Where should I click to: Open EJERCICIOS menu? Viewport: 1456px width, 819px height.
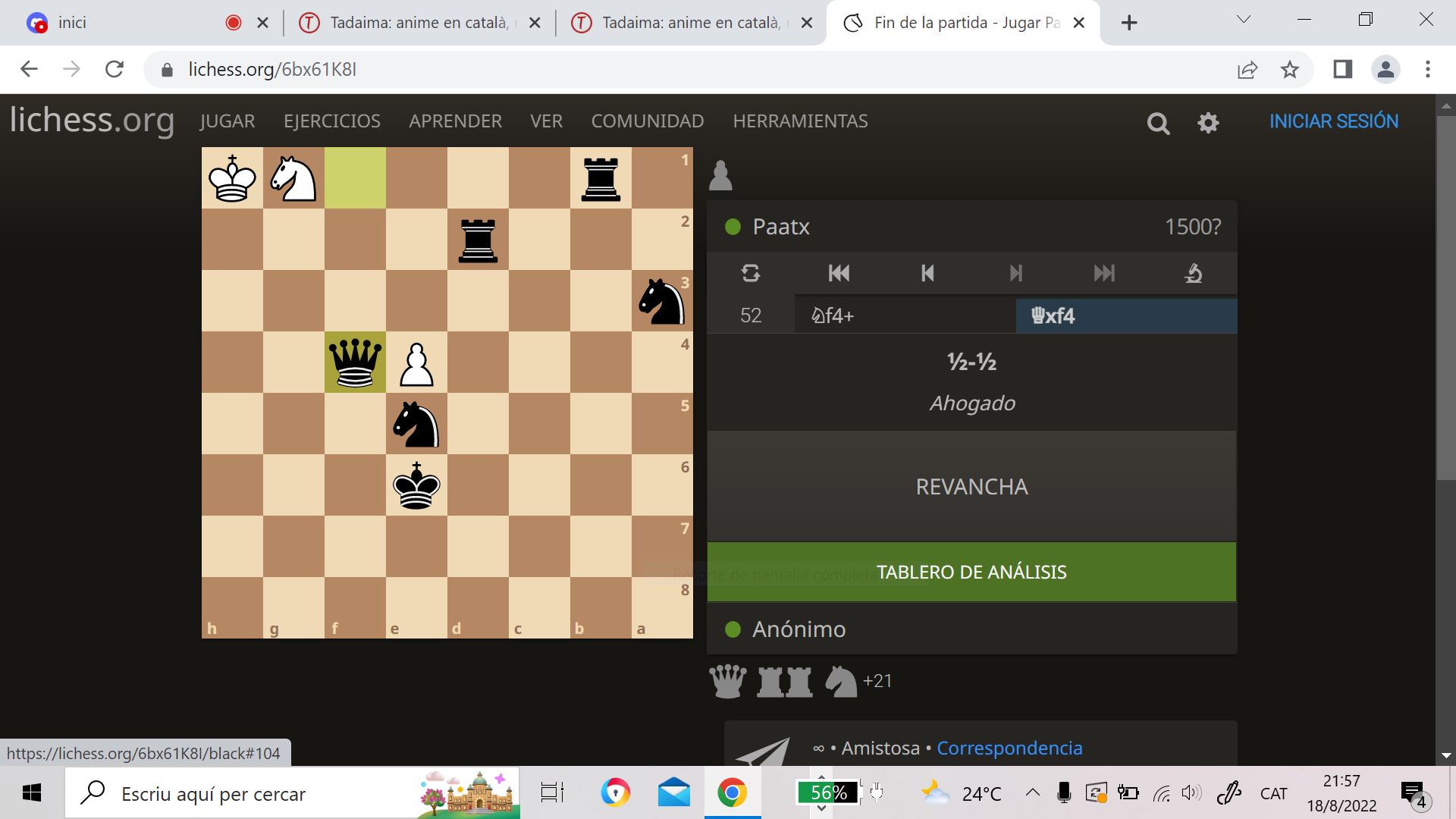[332, 121]
